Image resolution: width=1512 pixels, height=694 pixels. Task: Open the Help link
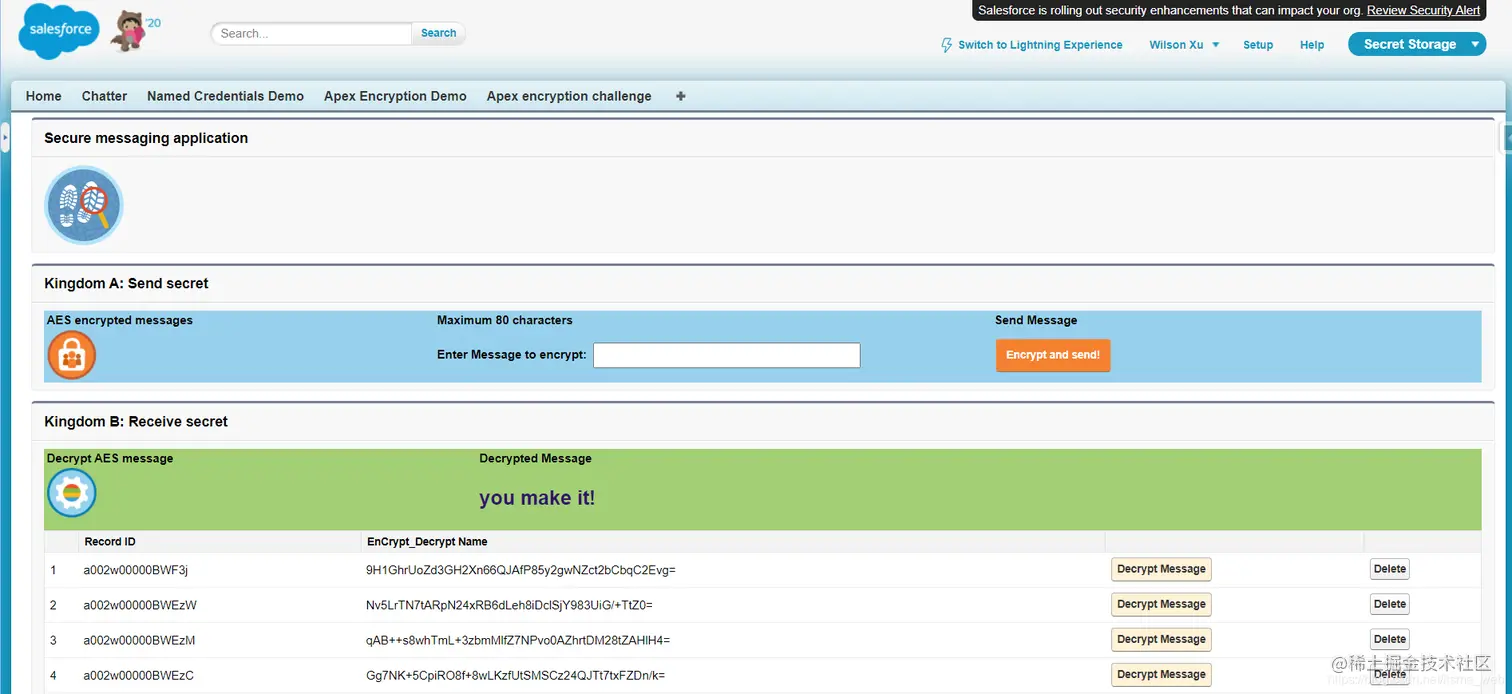[x=1312, y=45]
